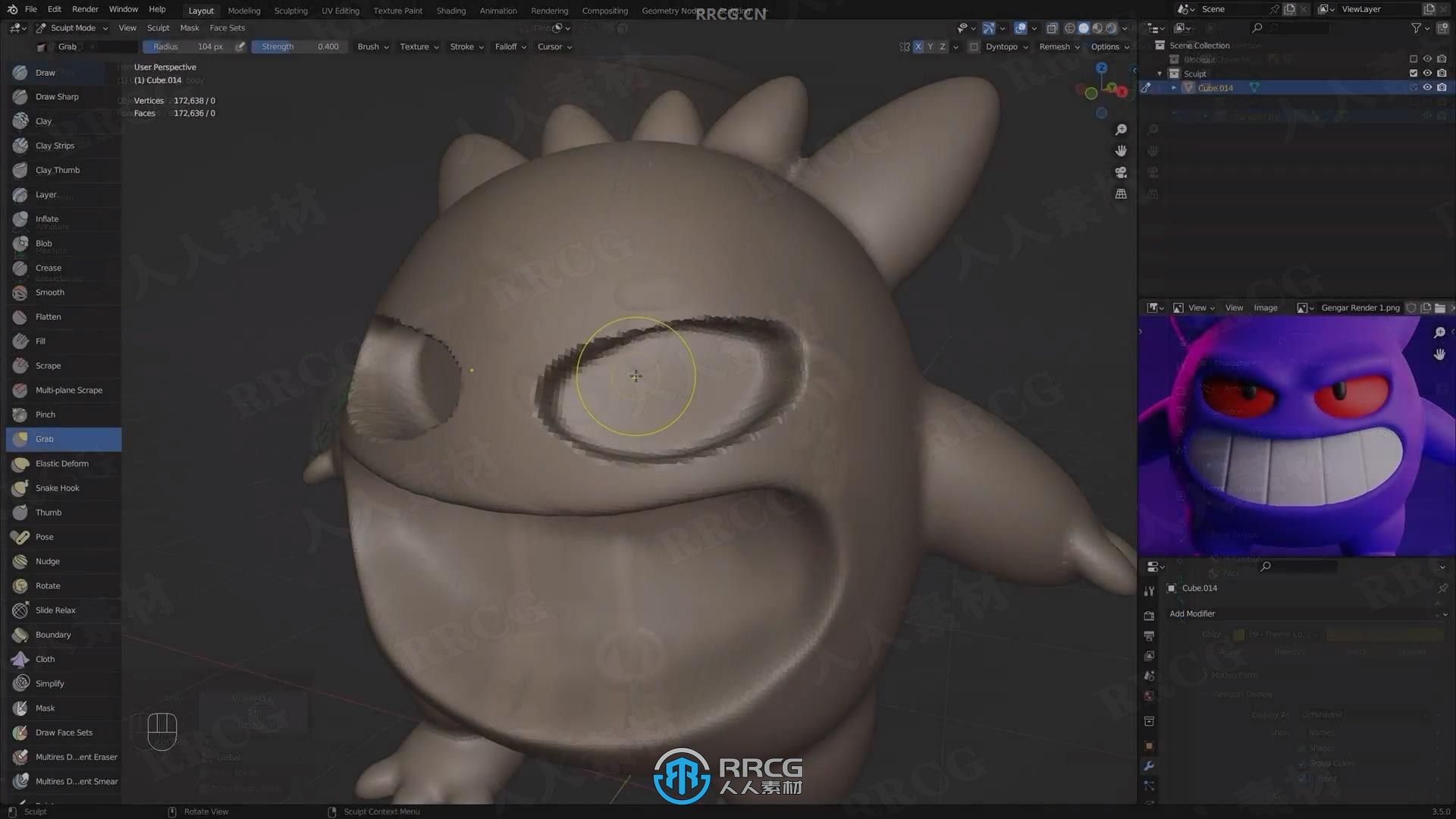This screenshot has height=819, width=1456.
Task: Toggle X axis symmetry
Action: (x=918, y=47)
